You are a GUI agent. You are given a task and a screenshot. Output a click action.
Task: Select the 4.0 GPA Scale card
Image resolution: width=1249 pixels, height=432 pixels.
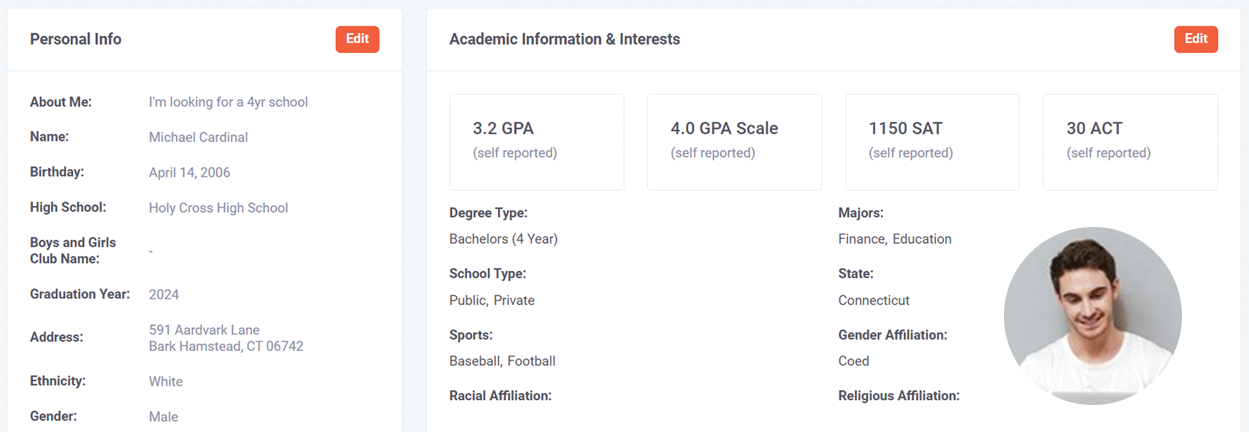(x=734, y=141)
